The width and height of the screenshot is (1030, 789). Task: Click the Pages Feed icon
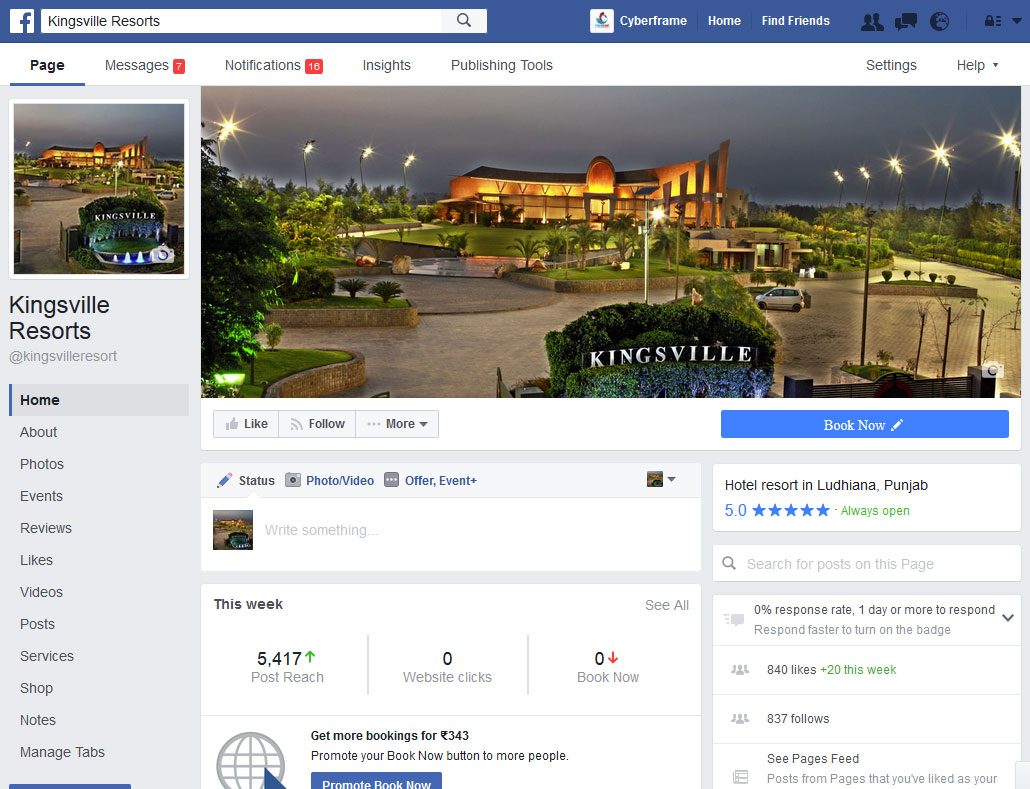(740, 777)
